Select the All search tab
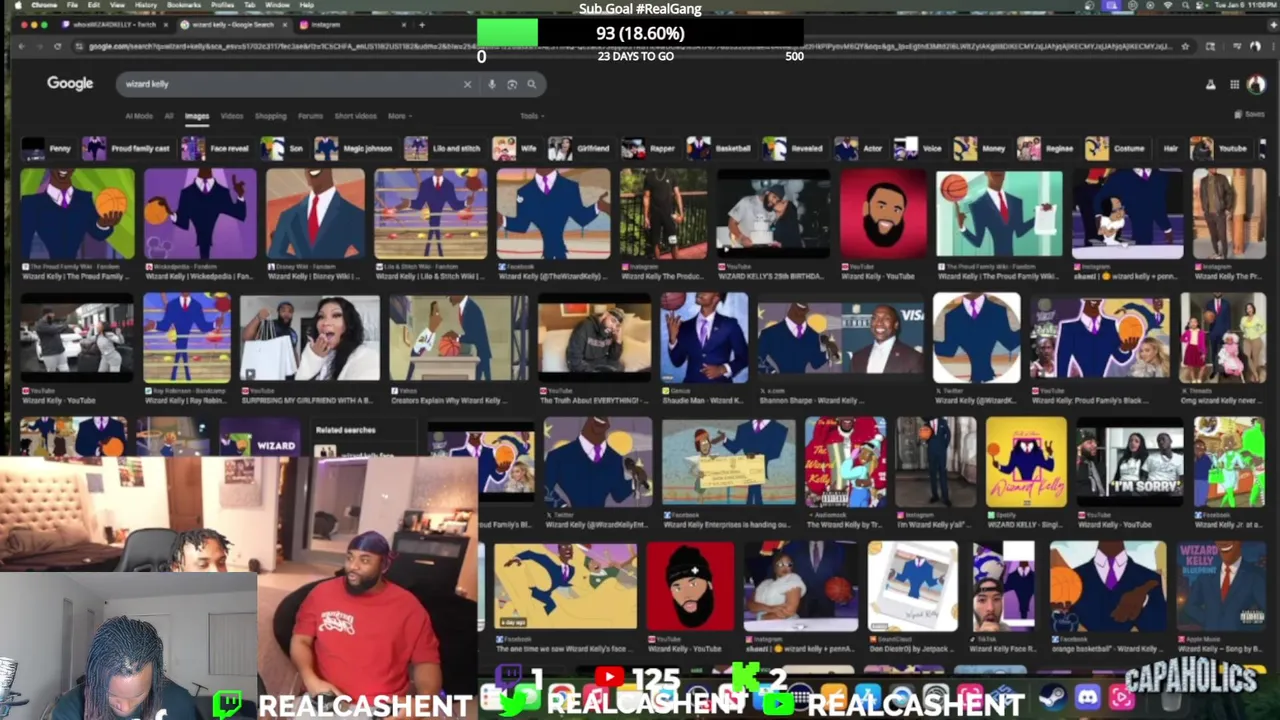Viewport: 1280px width, 720px height. point(169,116)
